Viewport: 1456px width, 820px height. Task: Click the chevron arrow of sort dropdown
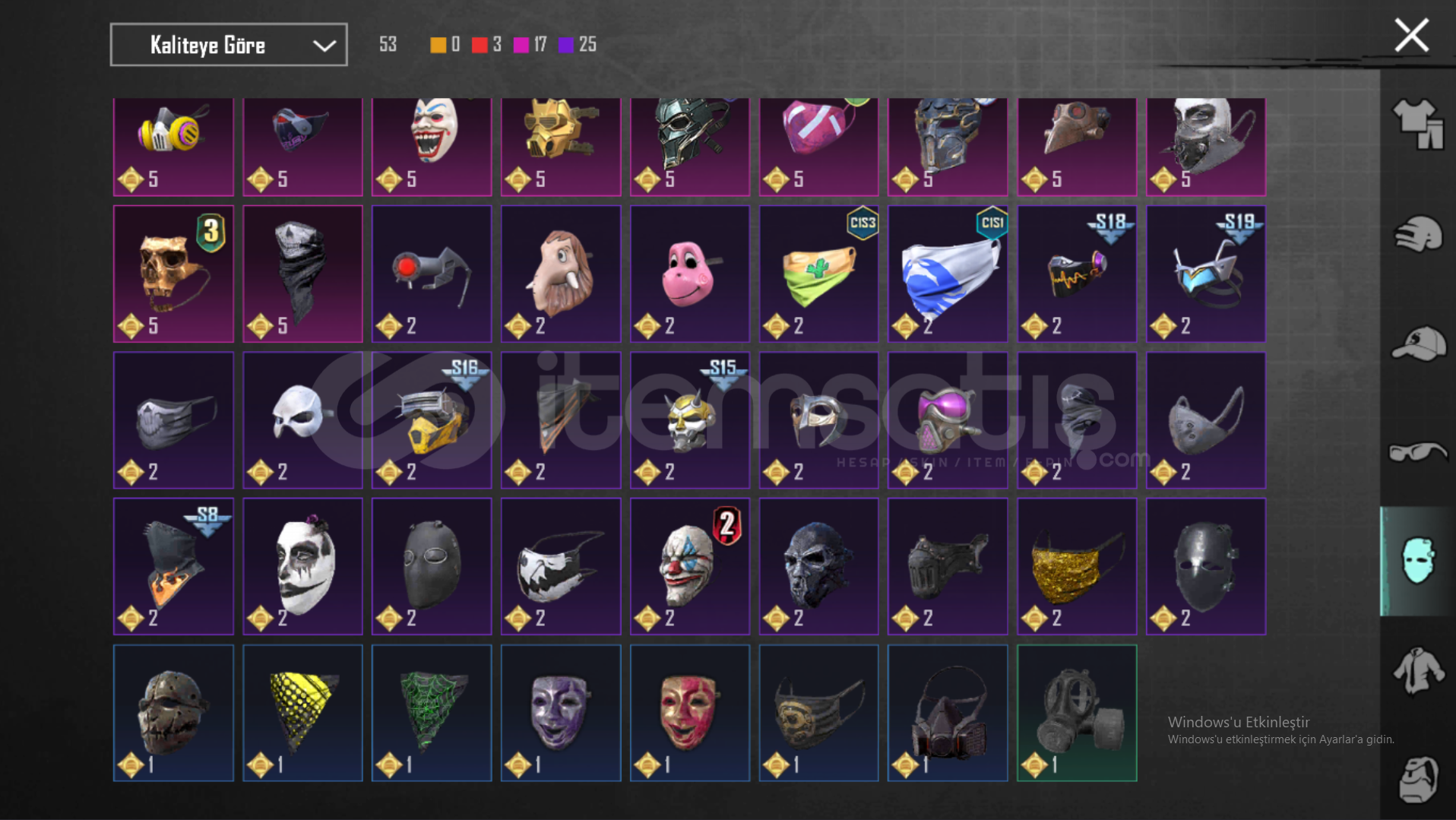click(x=324, y=46)
